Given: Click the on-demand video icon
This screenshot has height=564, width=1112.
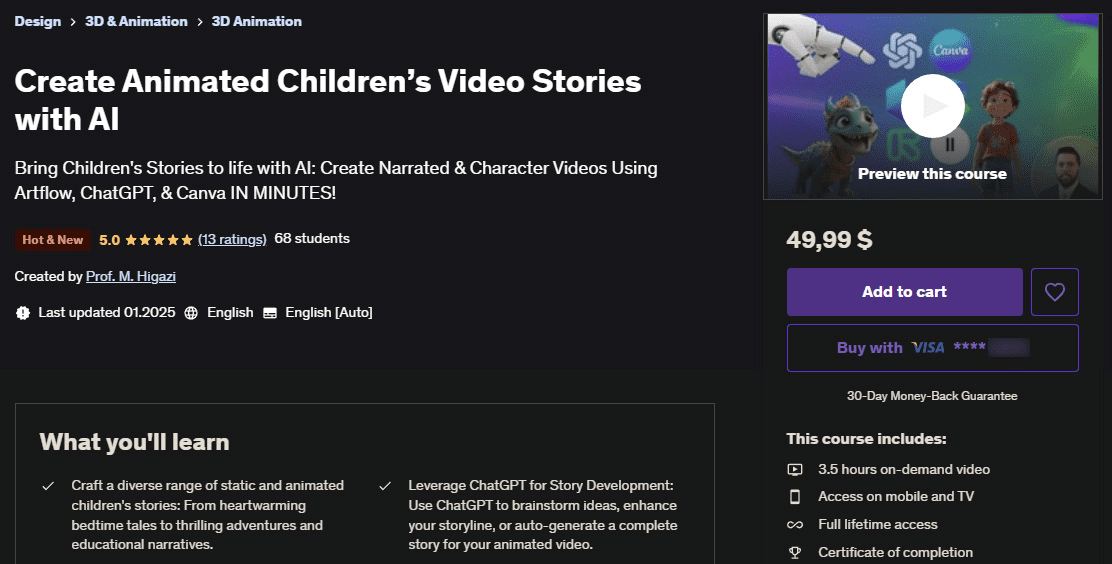Looking at the screenshot, I should pyautogui.click(x=795, y=469).
